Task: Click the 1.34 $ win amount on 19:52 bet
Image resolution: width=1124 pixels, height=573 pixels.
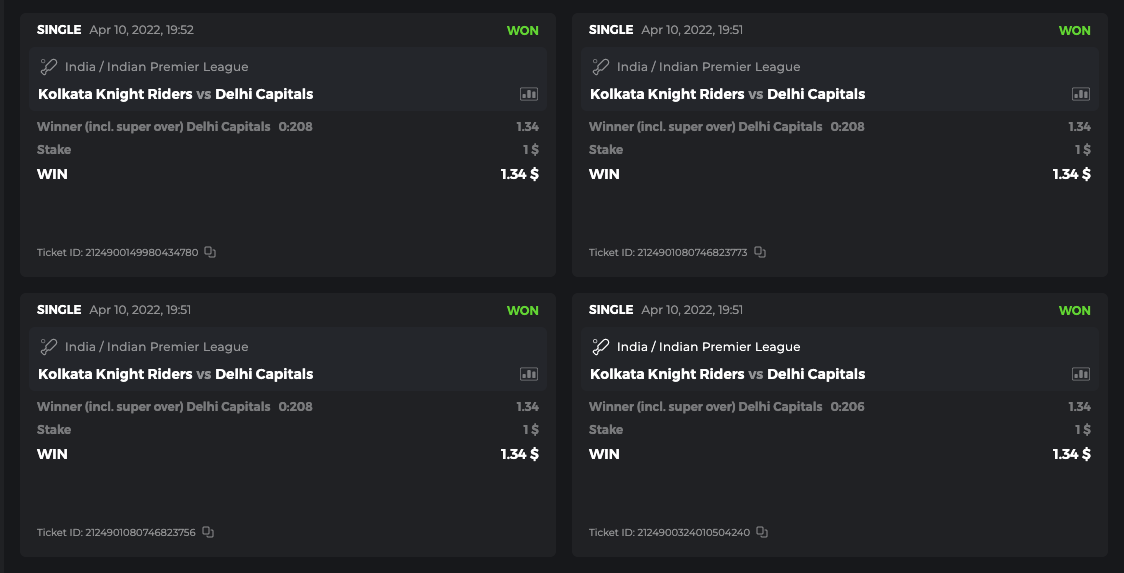Action: pos(519,174)
